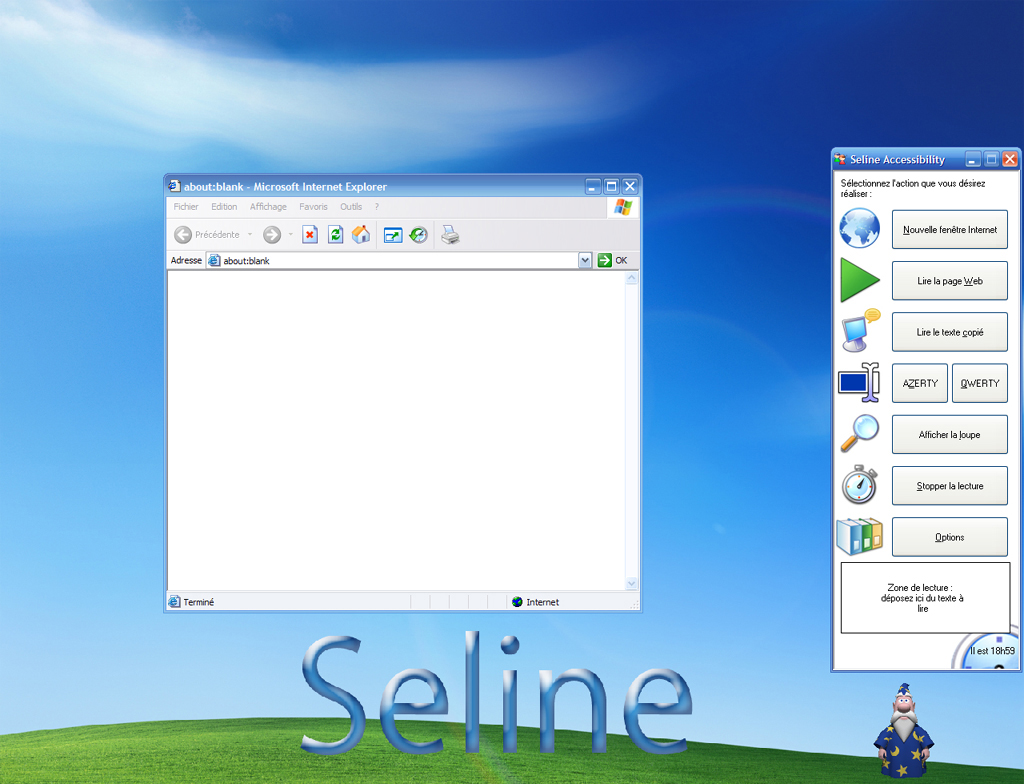Click the Zone de lecture text area
The width and height of the screenshot is (1024, 784).
pyautogui.click(x=925, y=597)
